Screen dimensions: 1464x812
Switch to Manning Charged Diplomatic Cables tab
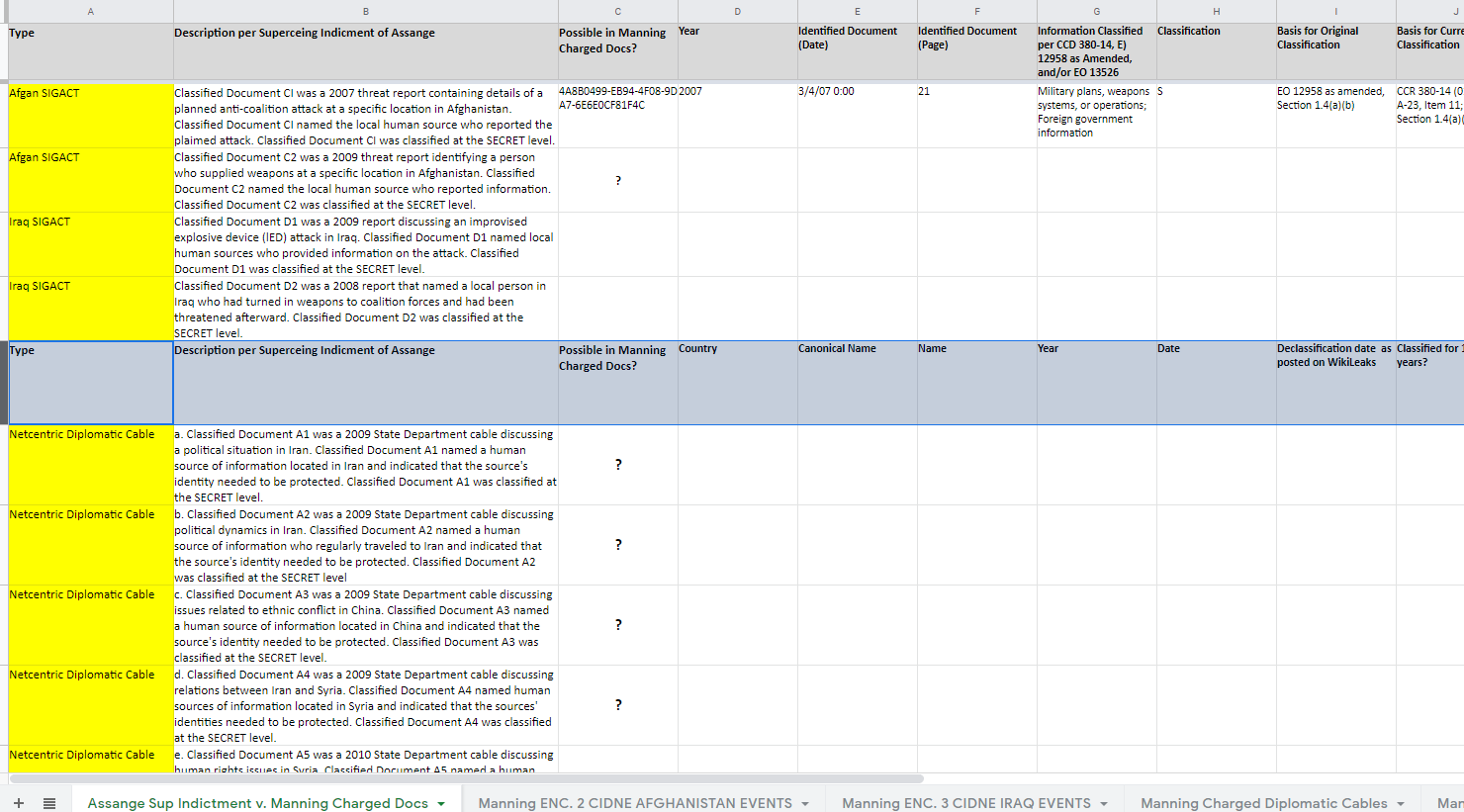tap(1264, 803)
